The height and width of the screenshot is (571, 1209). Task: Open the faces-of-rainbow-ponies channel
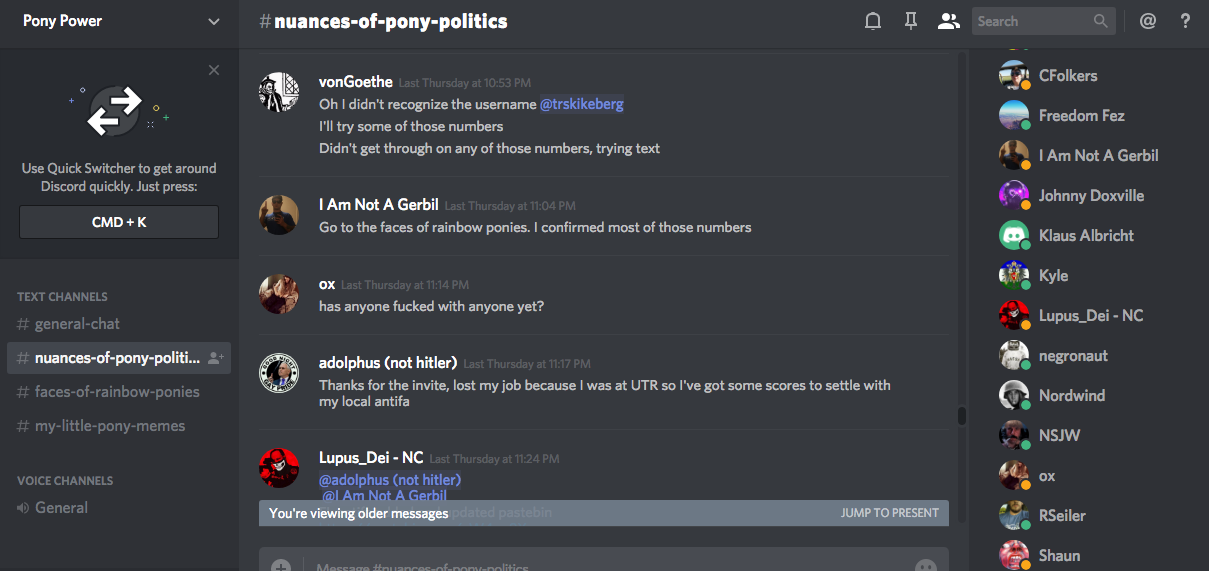click(117, 392)
